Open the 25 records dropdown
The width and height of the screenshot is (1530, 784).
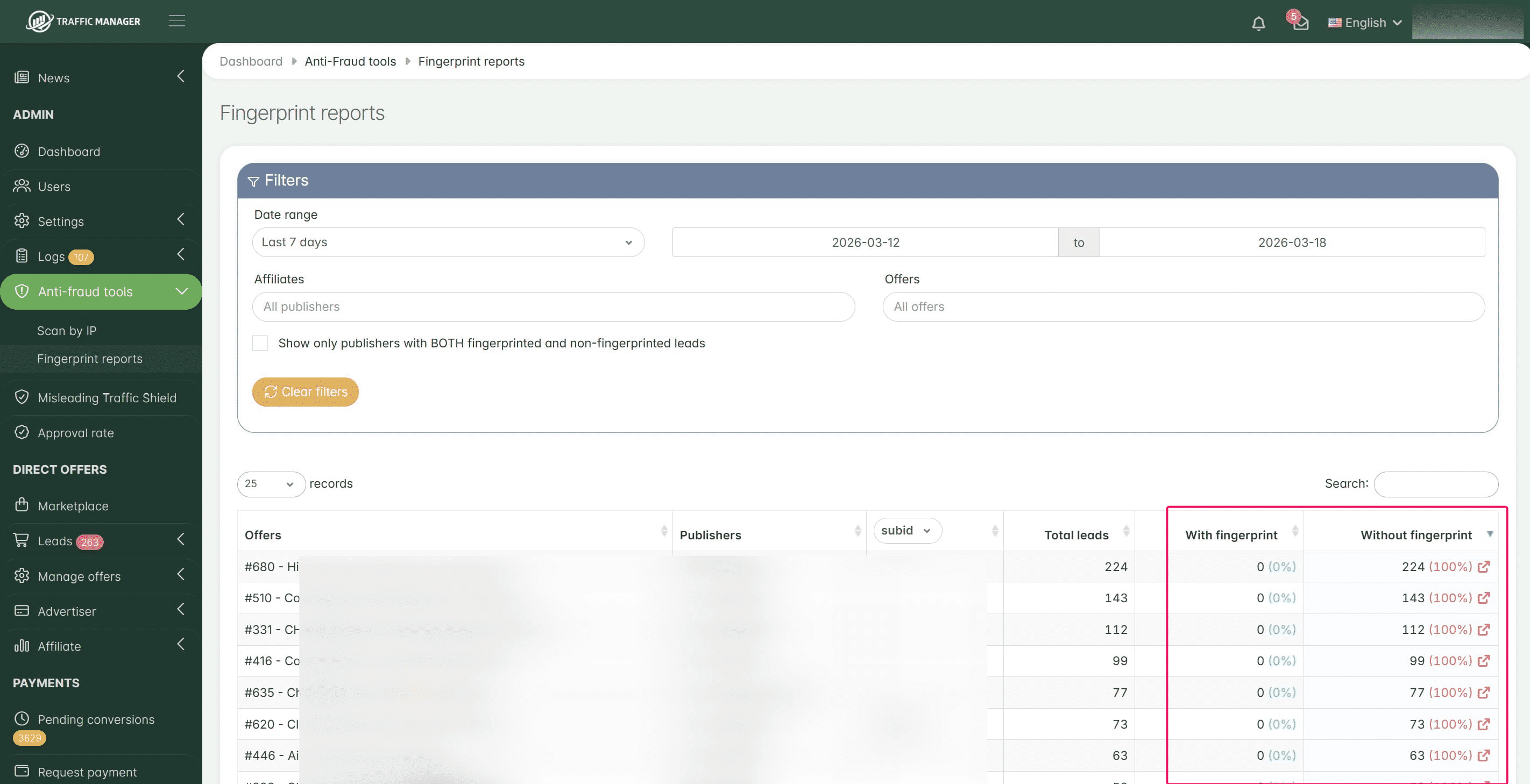[272, 484]
